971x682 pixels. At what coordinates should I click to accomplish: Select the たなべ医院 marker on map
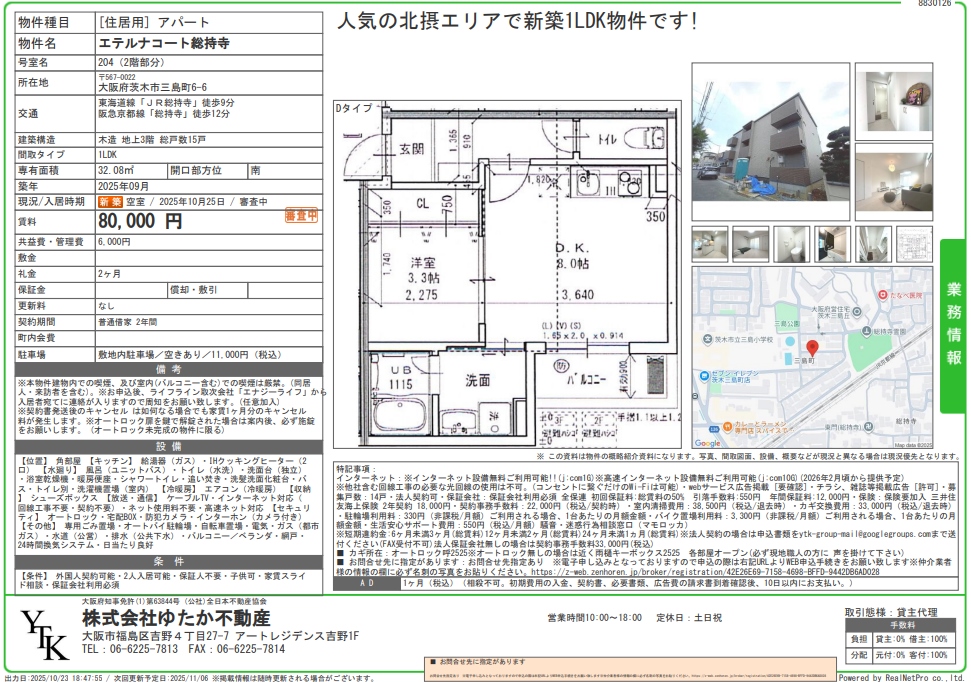[x=883, y=296]
